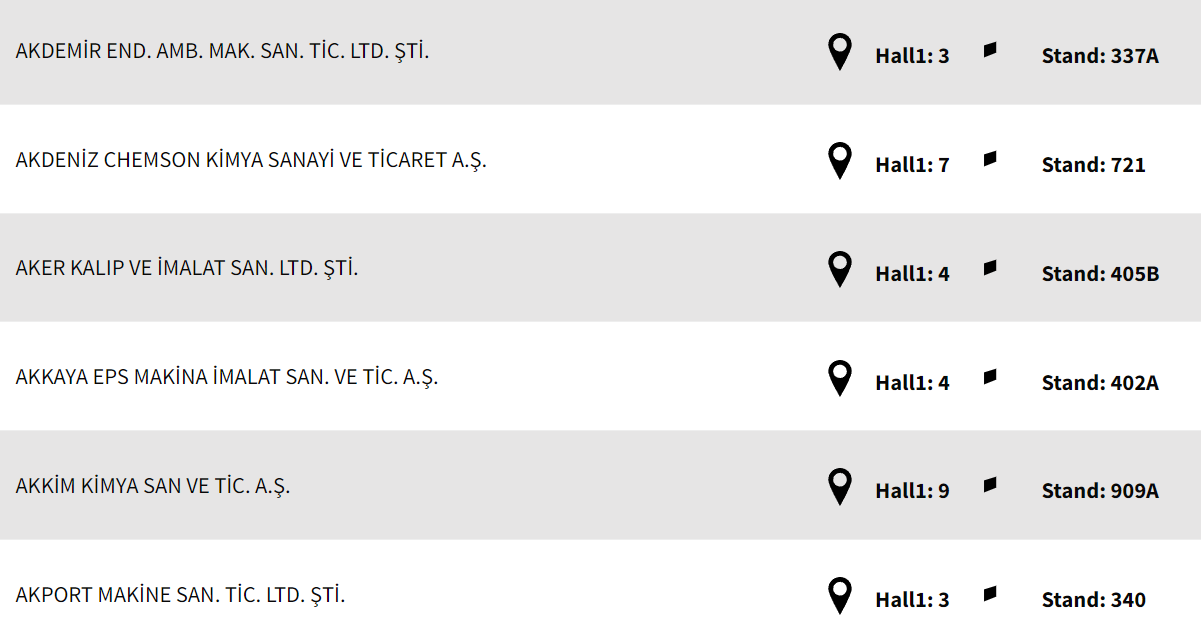Open AKPORT MAKİNE SAN. TİC. listing
Screen dimensions: 1201x642
(180, 596)
